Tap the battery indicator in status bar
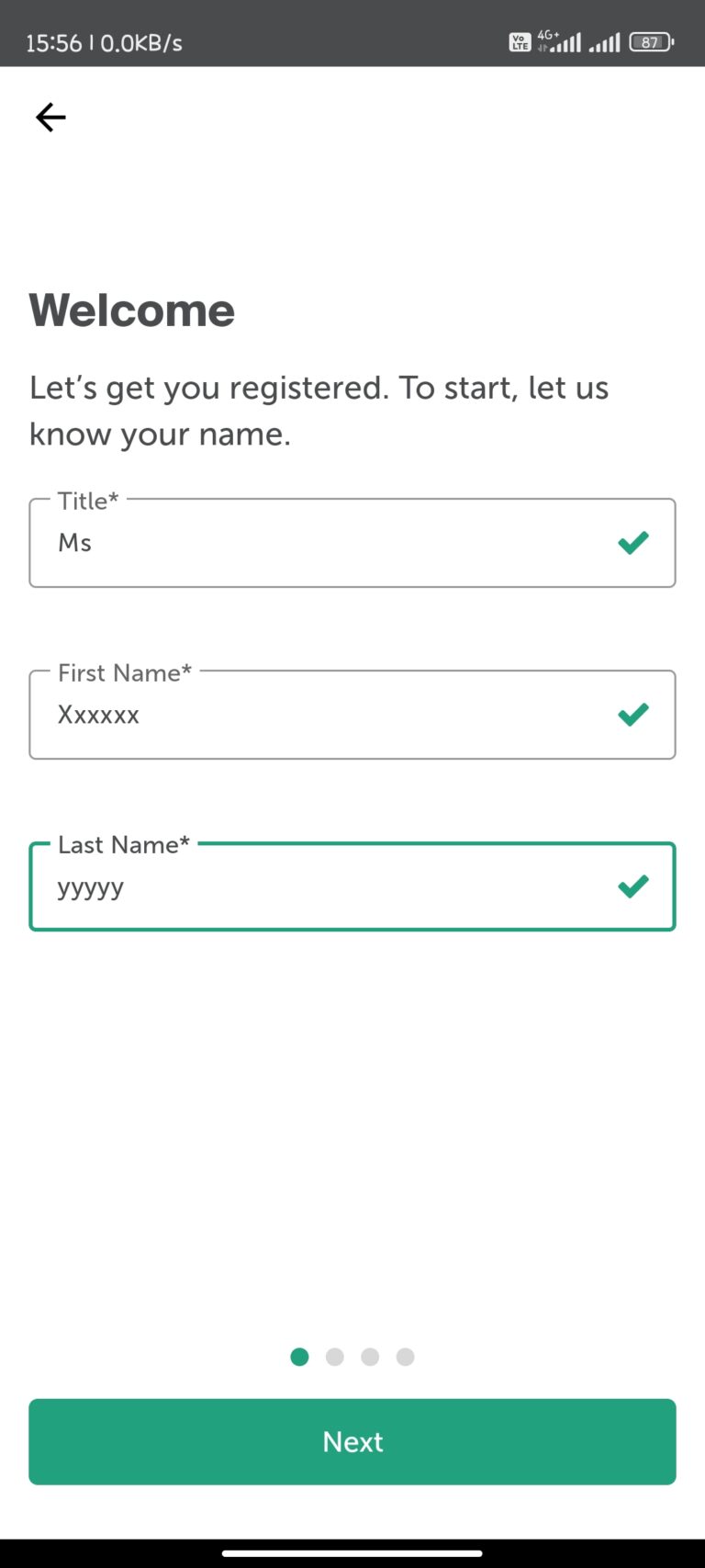Viewport: 705px width, 1568px height. 651,42
